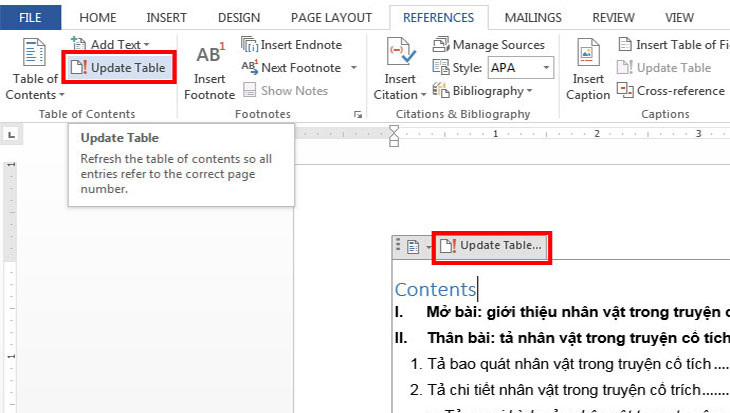
Task: Click the tab selector at ruler corner
Action: click(x=11, y=133)
